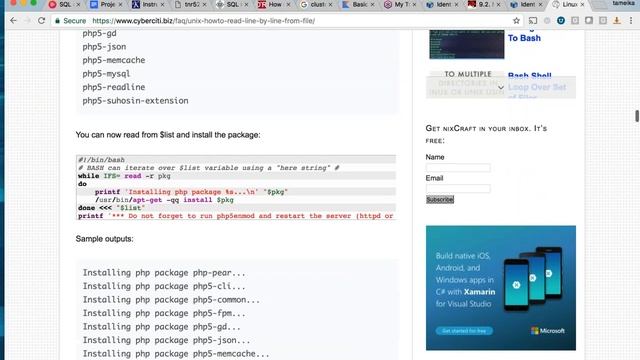This screenshot has width=640, height=360.
Task: Open the Chrome three-dot menu
Action: coord(631,20)
